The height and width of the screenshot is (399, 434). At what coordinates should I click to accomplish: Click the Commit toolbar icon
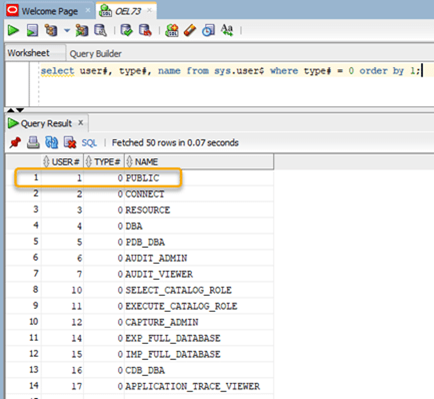coord(126,30)
